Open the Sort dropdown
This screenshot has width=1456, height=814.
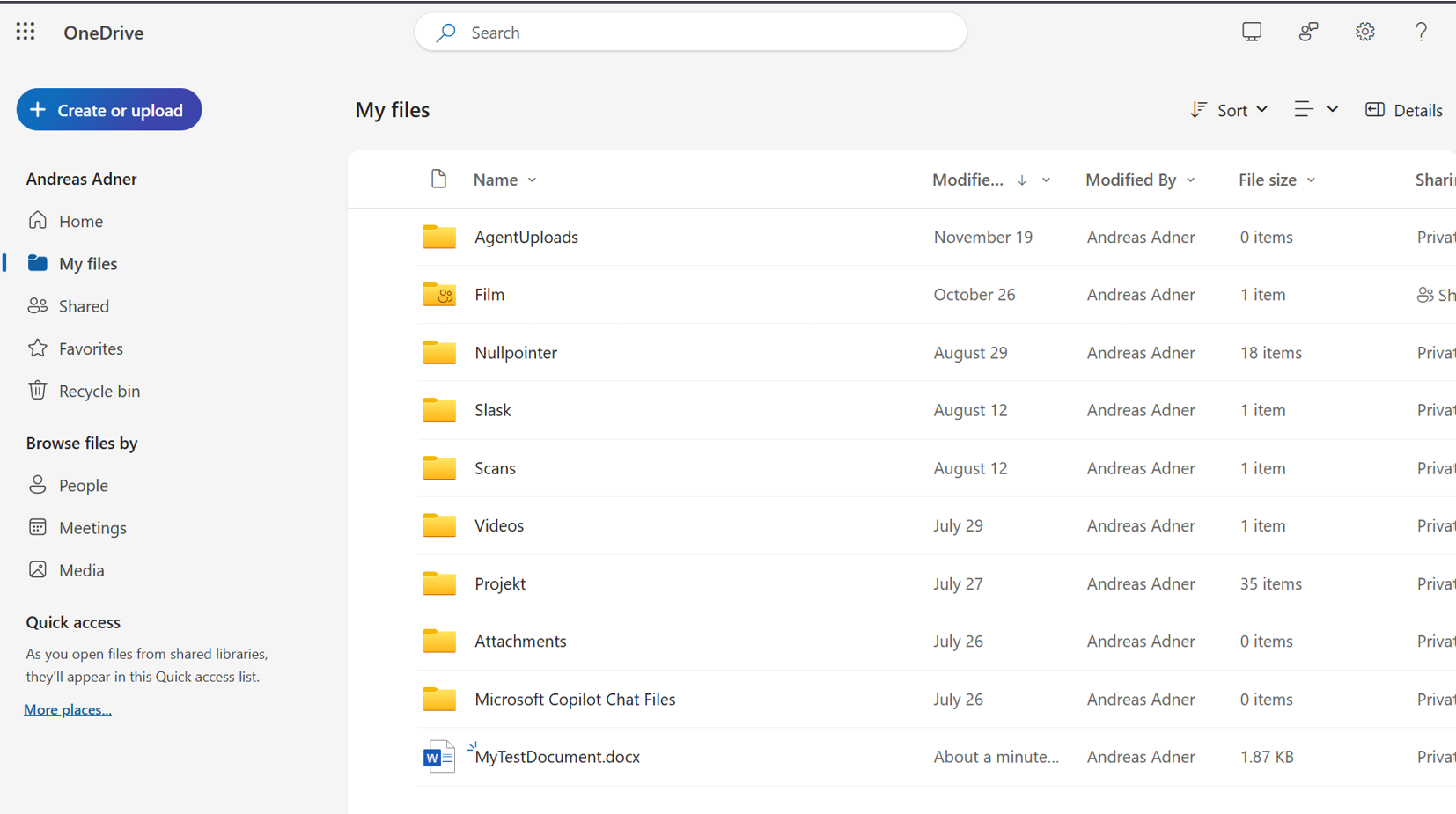tap(1229, 110)
